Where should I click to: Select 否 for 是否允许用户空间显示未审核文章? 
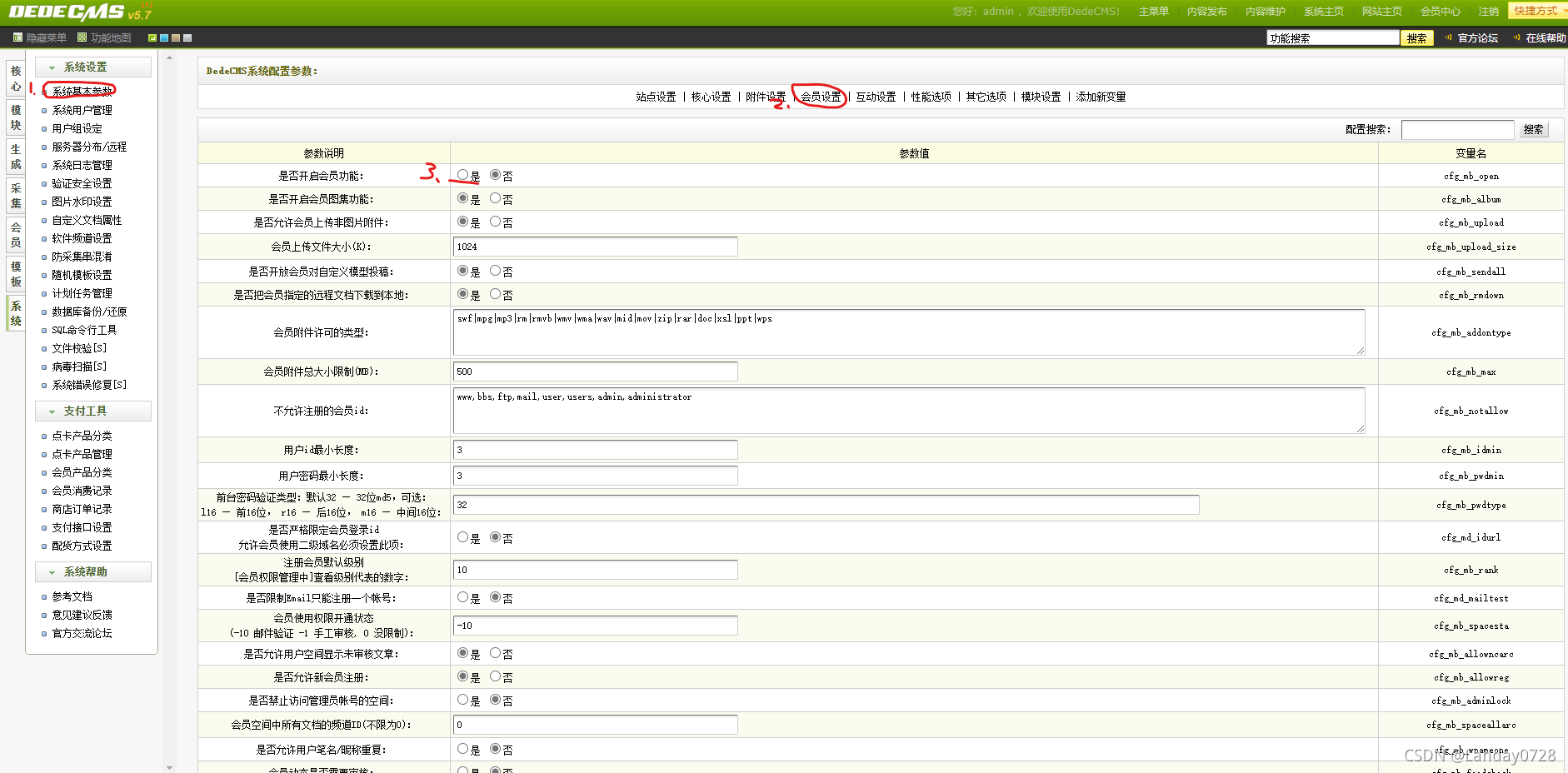point(495,653)
